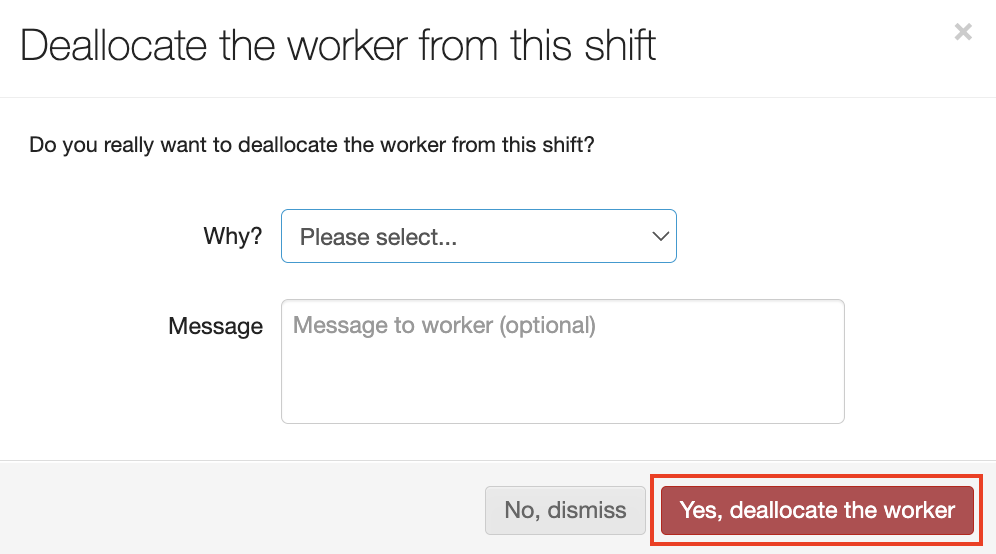
Task: Focus the Message to worker text area
Action: point(562,360)
